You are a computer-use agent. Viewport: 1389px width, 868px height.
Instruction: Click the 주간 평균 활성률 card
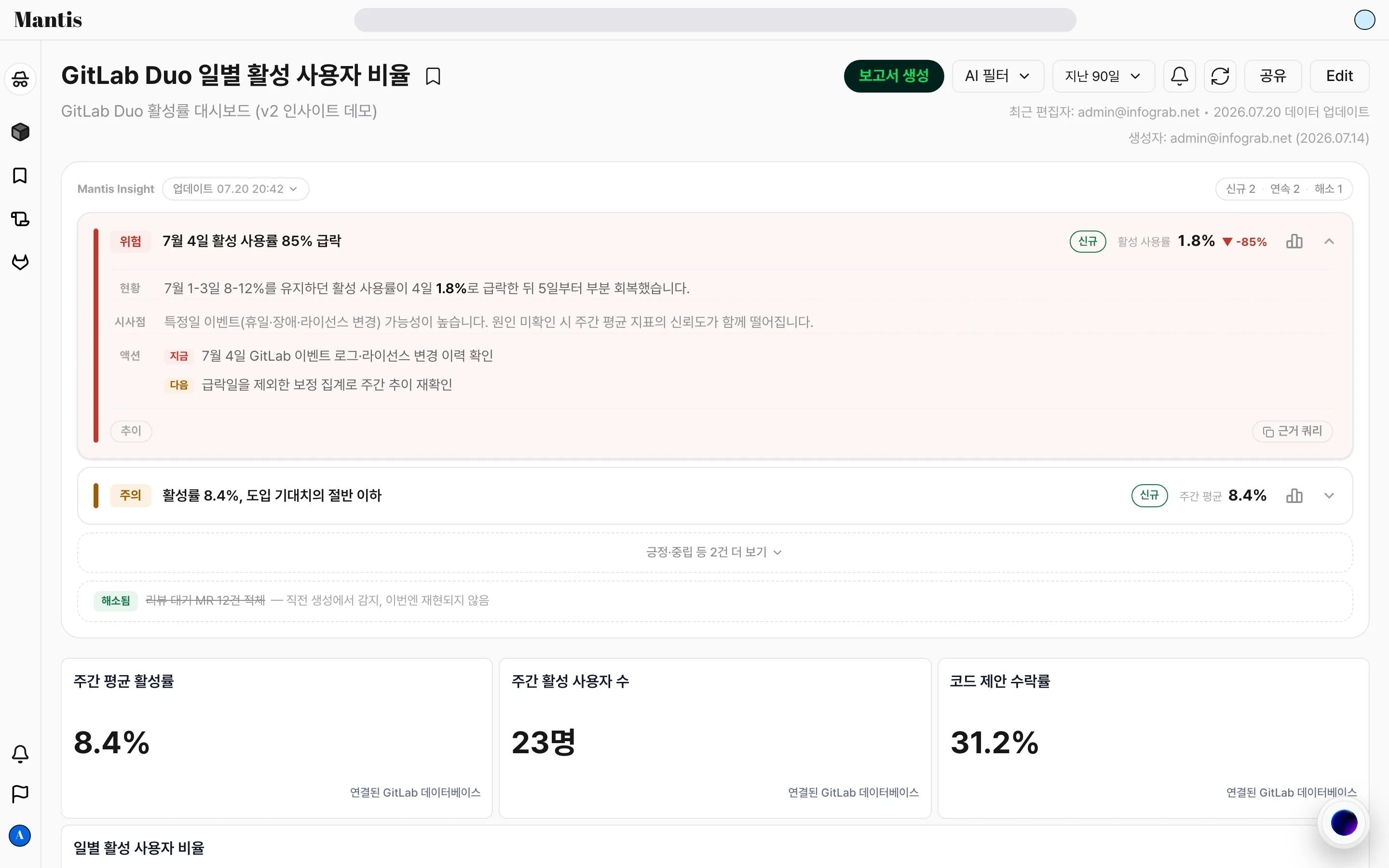(277, 738)
